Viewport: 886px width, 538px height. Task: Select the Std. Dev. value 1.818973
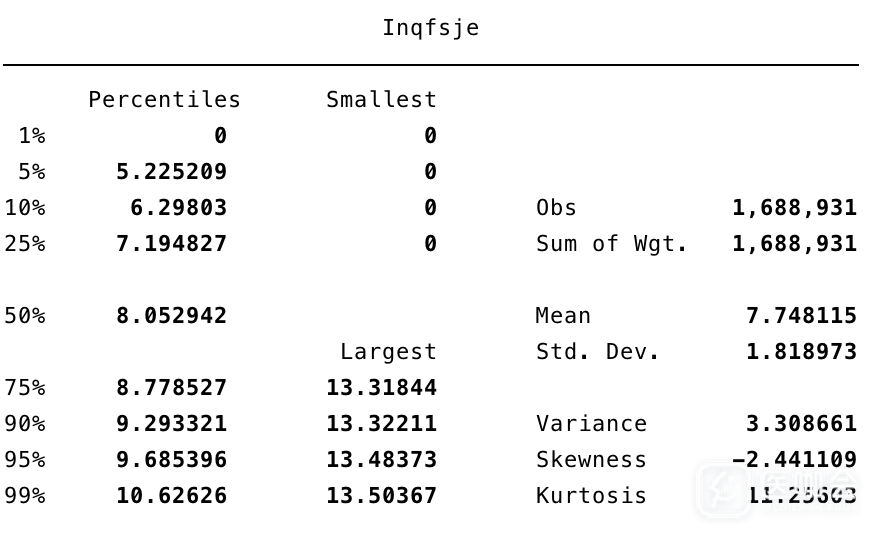tap(801, 352)
